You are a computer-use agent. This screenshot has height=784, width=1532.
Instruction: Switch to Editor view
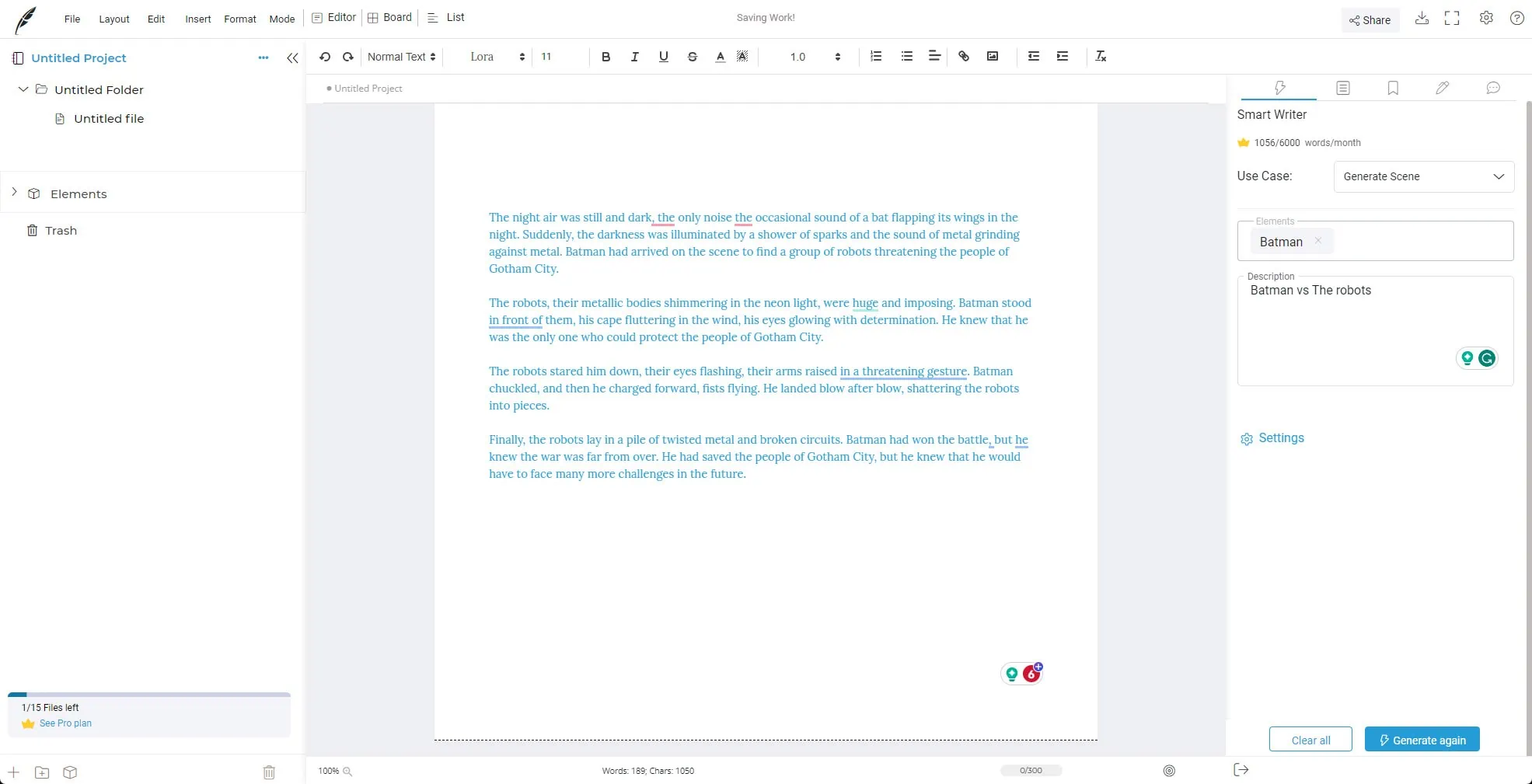(x=334, y=17)
